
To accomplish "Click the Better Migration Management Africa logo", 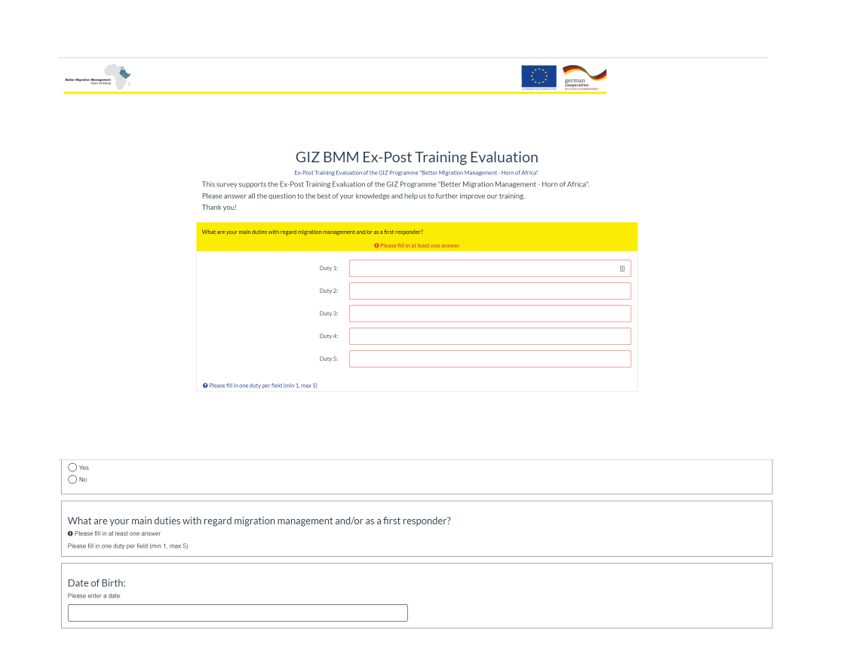I will click(x=98, y=77).
